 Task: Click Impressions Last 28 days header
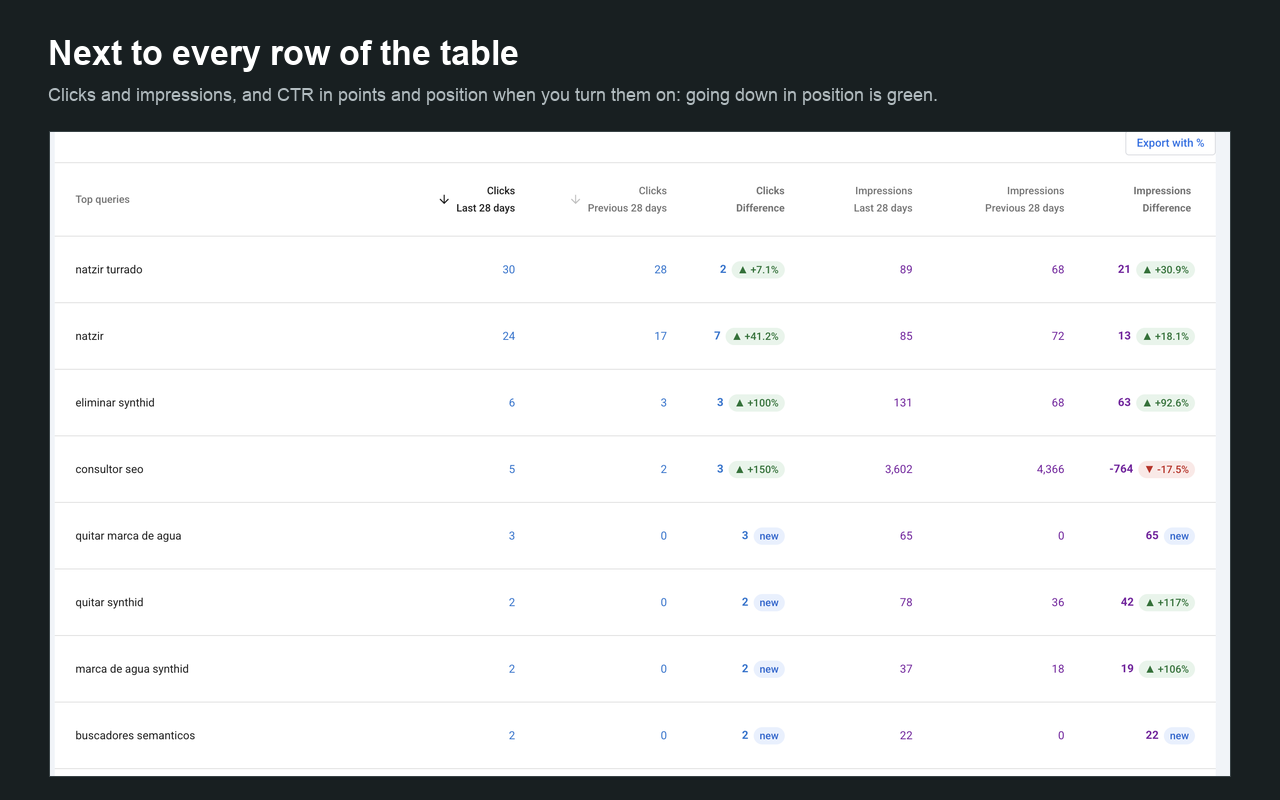(883, 199)
